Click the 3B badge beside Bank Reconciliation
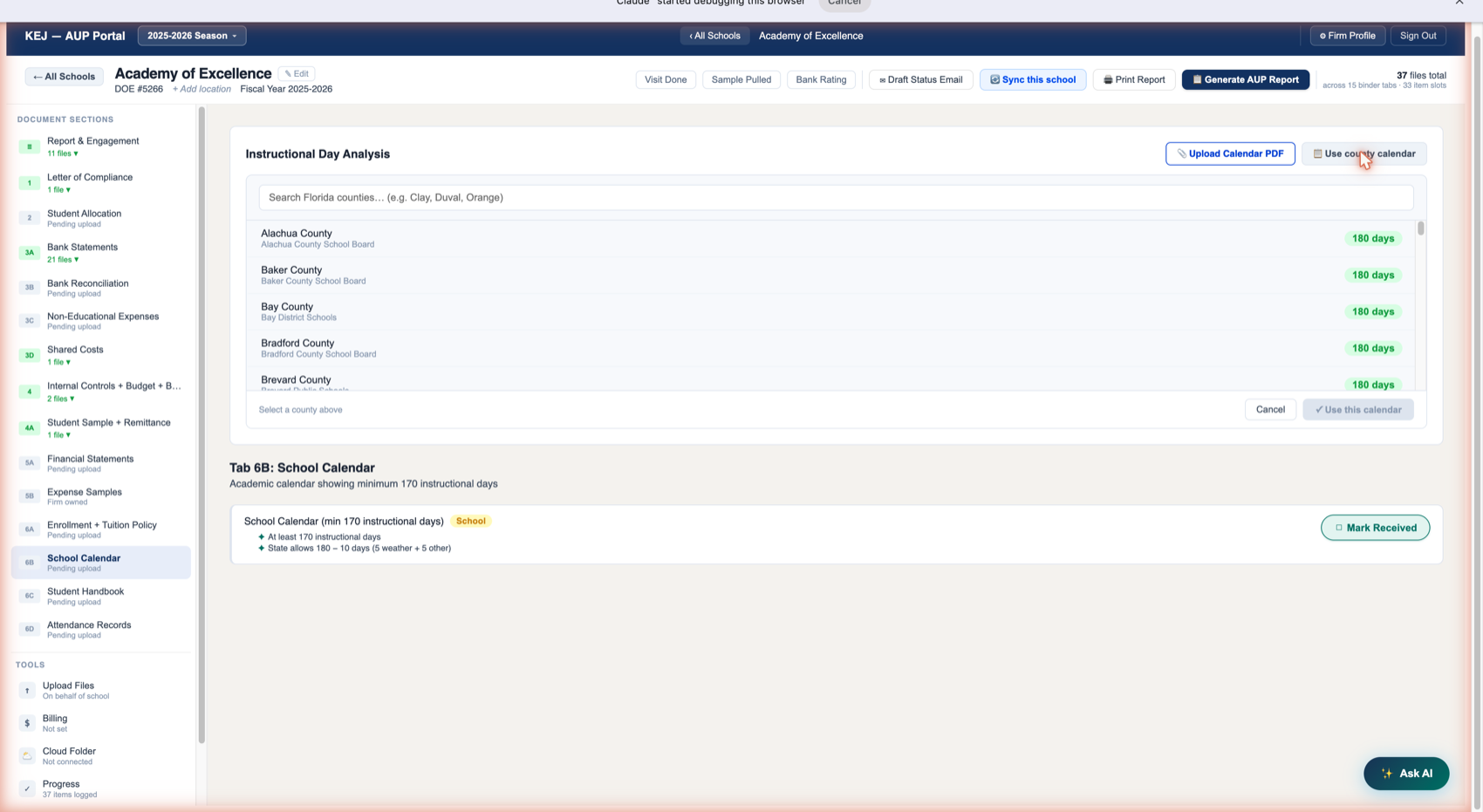The image size is (1483, 812). coord(29,287)
